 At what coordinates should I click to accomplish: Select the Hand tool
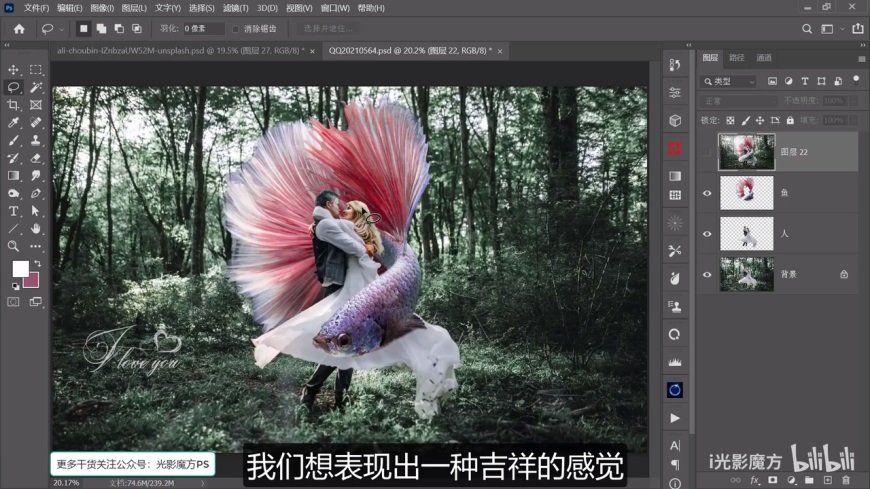click(36, 229)
